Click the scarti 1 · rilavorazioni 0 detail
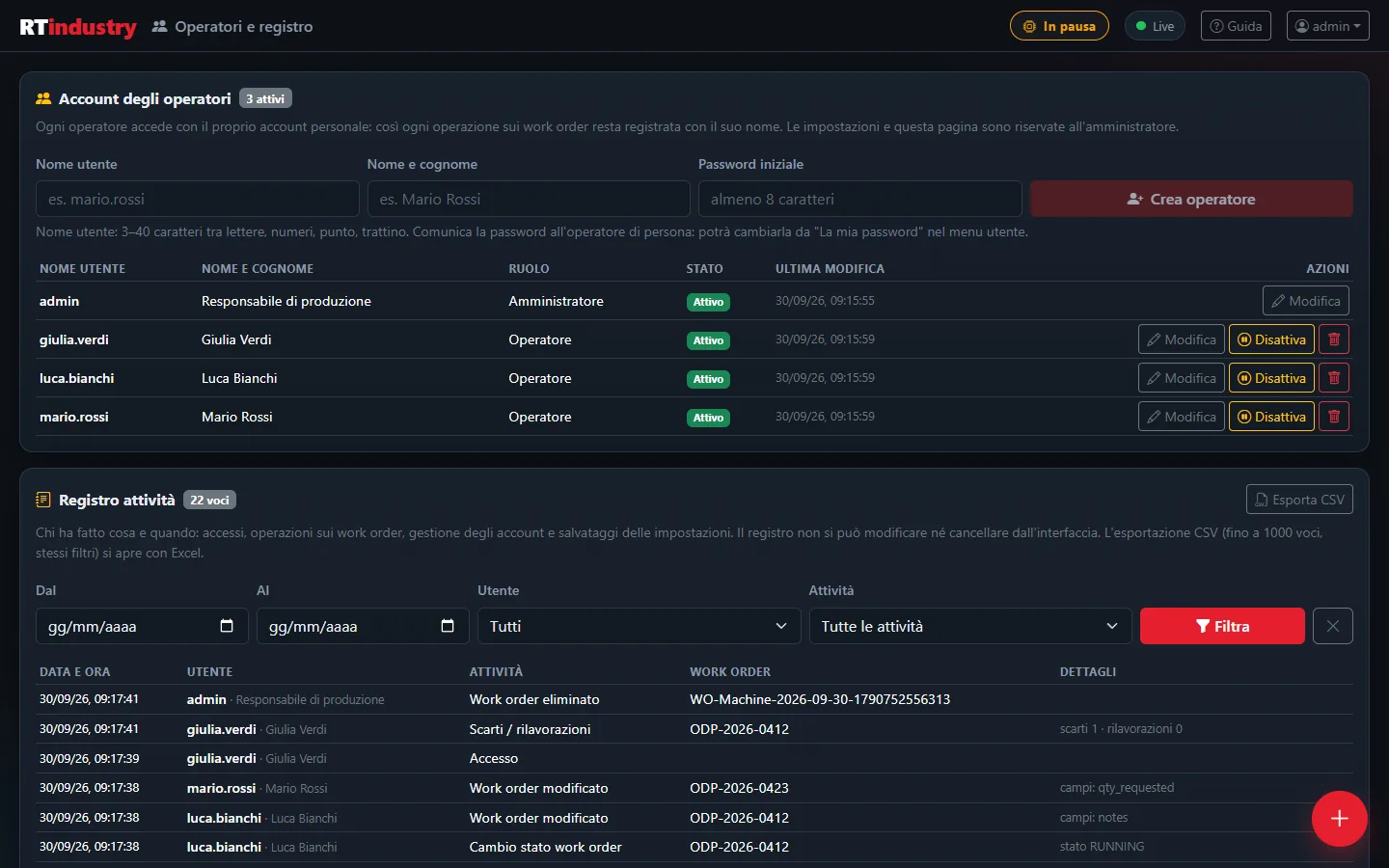This screenshot has height=868, width=1389. [x=1121, y=729]
